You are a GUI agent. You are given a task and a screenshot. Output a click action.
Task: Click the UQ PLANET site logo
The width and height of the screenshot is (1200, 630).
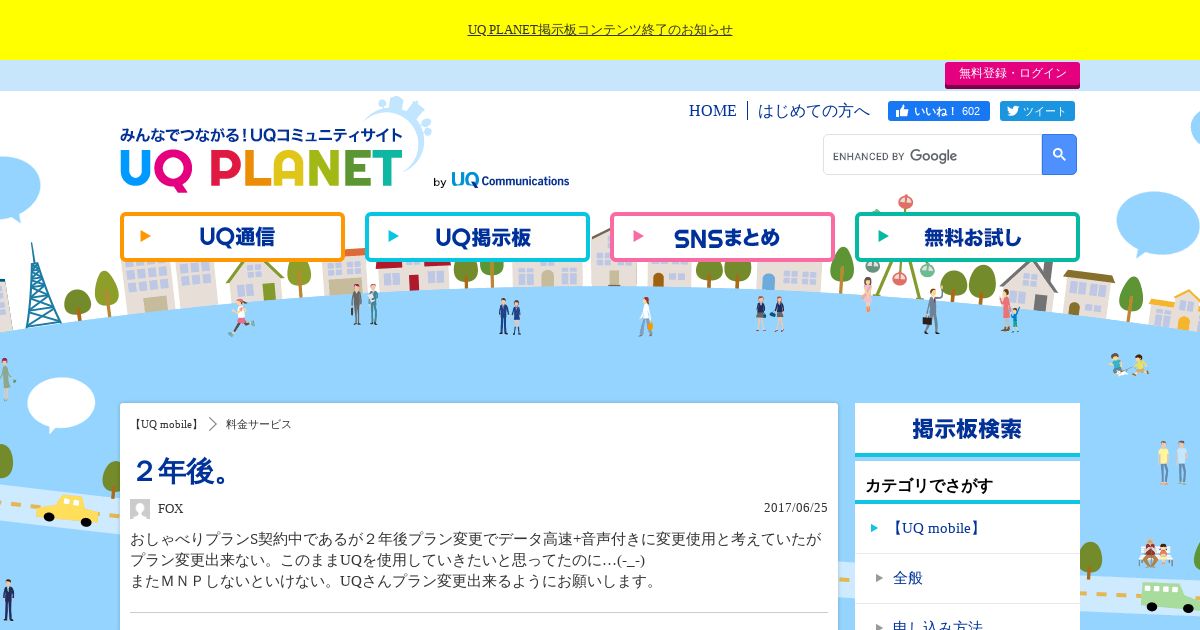pos(262,158)
